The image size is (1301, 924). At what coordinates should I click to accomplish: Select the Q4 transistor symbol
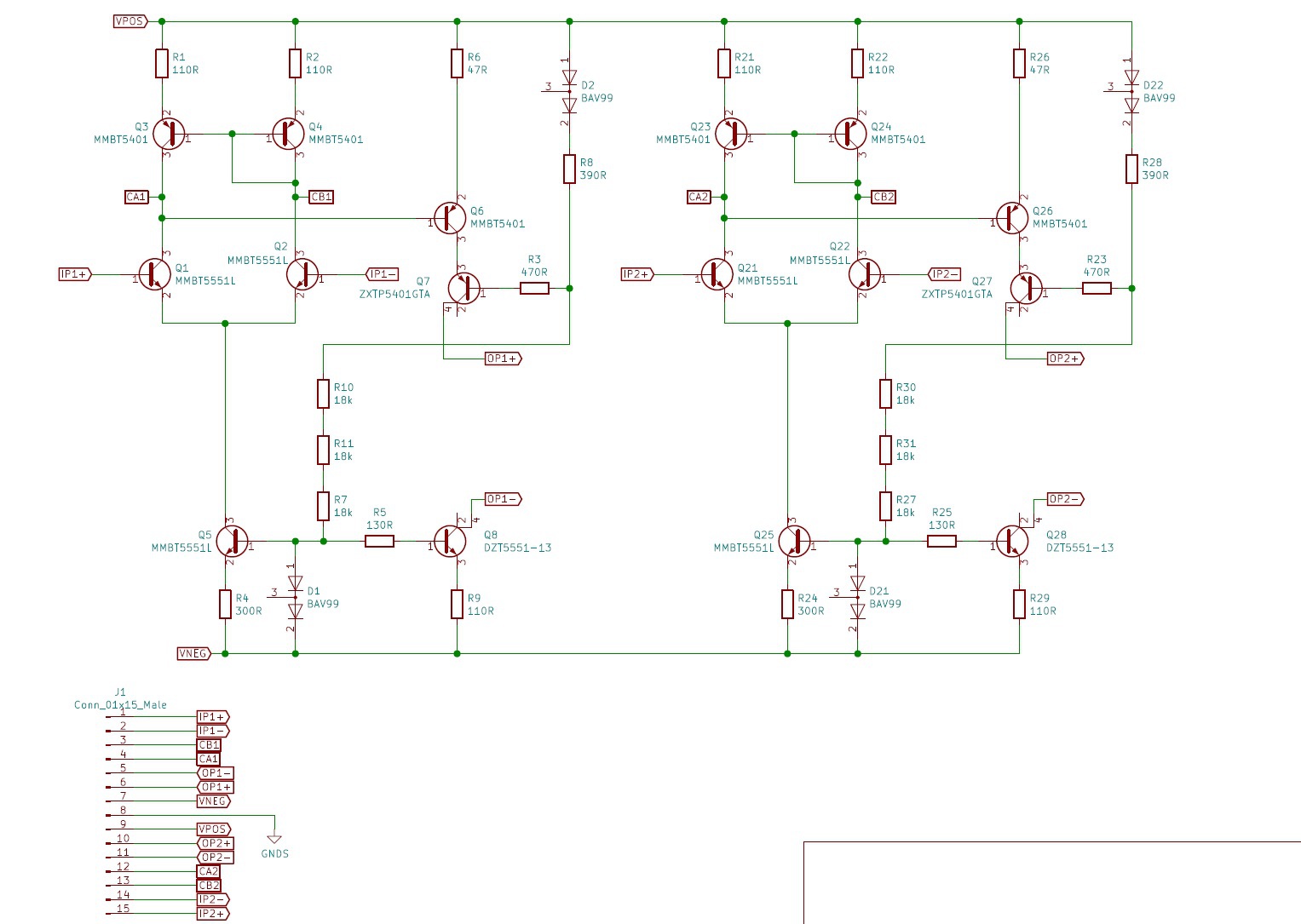[289, 134]
